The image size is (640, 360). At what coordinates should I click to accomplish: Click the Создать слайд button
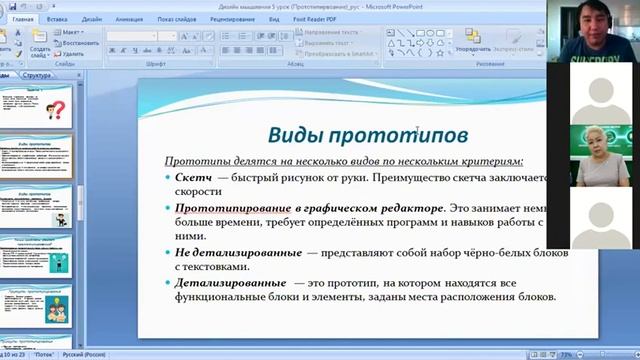pos(40,44)
